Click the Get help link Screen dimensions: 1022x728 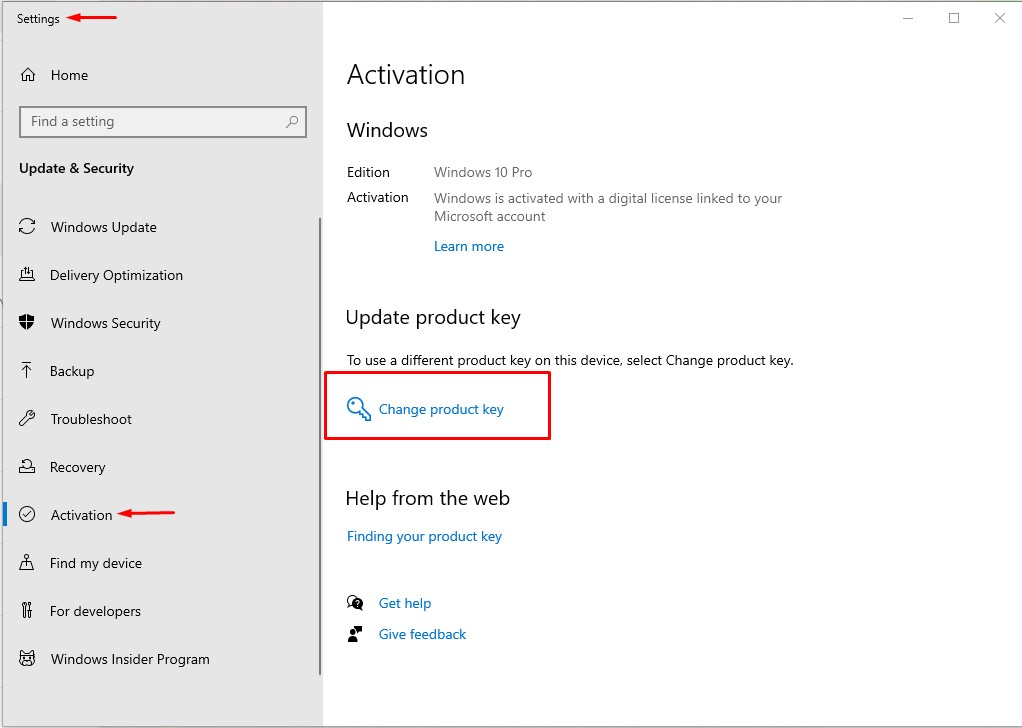click(405, 604)
